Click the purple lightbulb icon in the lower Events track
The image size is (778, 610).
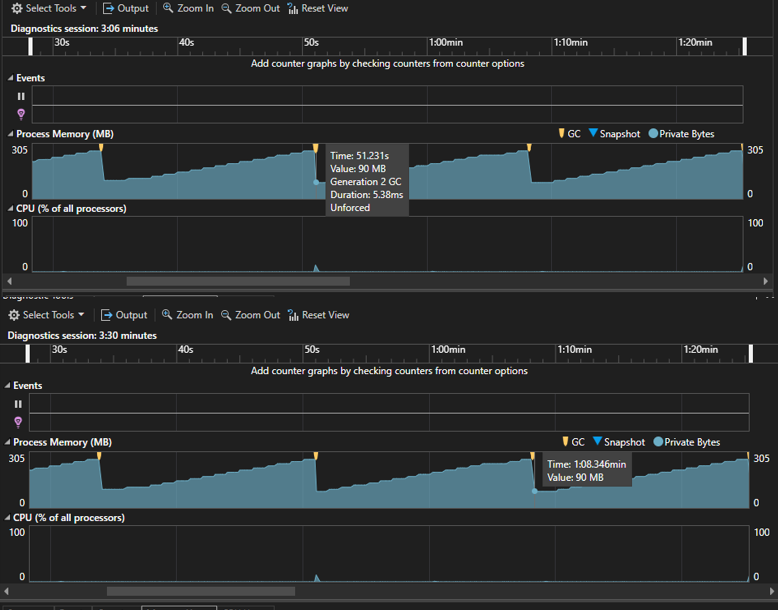coord(18,422)
